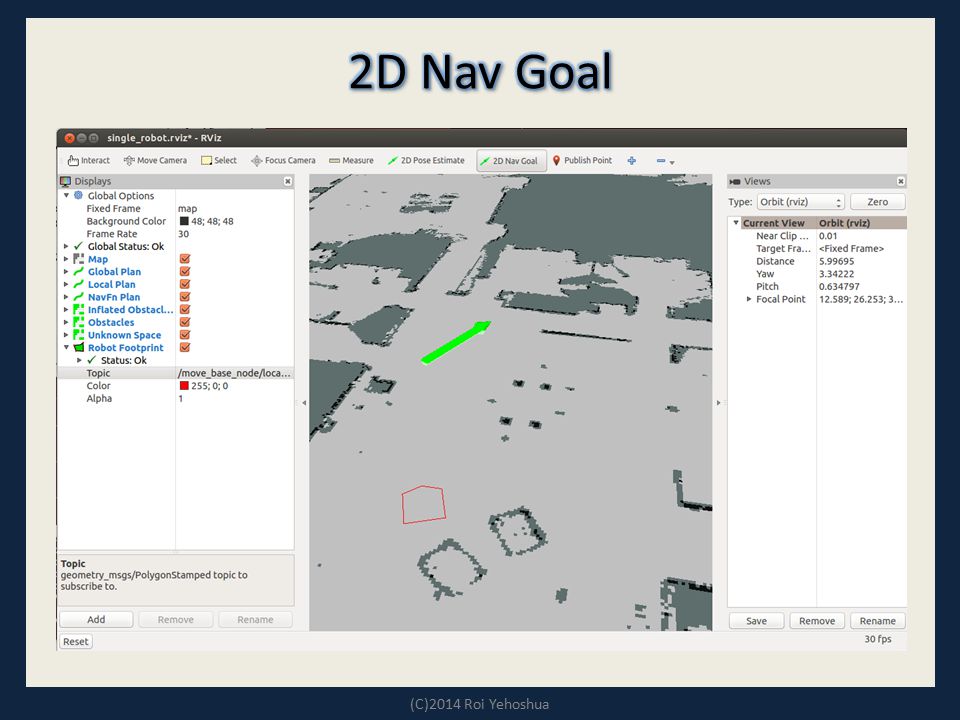The height and width of the screenshot is (720, 960).
Task: Toggle the Obstacles checkbox
Action: pos(185,322)
